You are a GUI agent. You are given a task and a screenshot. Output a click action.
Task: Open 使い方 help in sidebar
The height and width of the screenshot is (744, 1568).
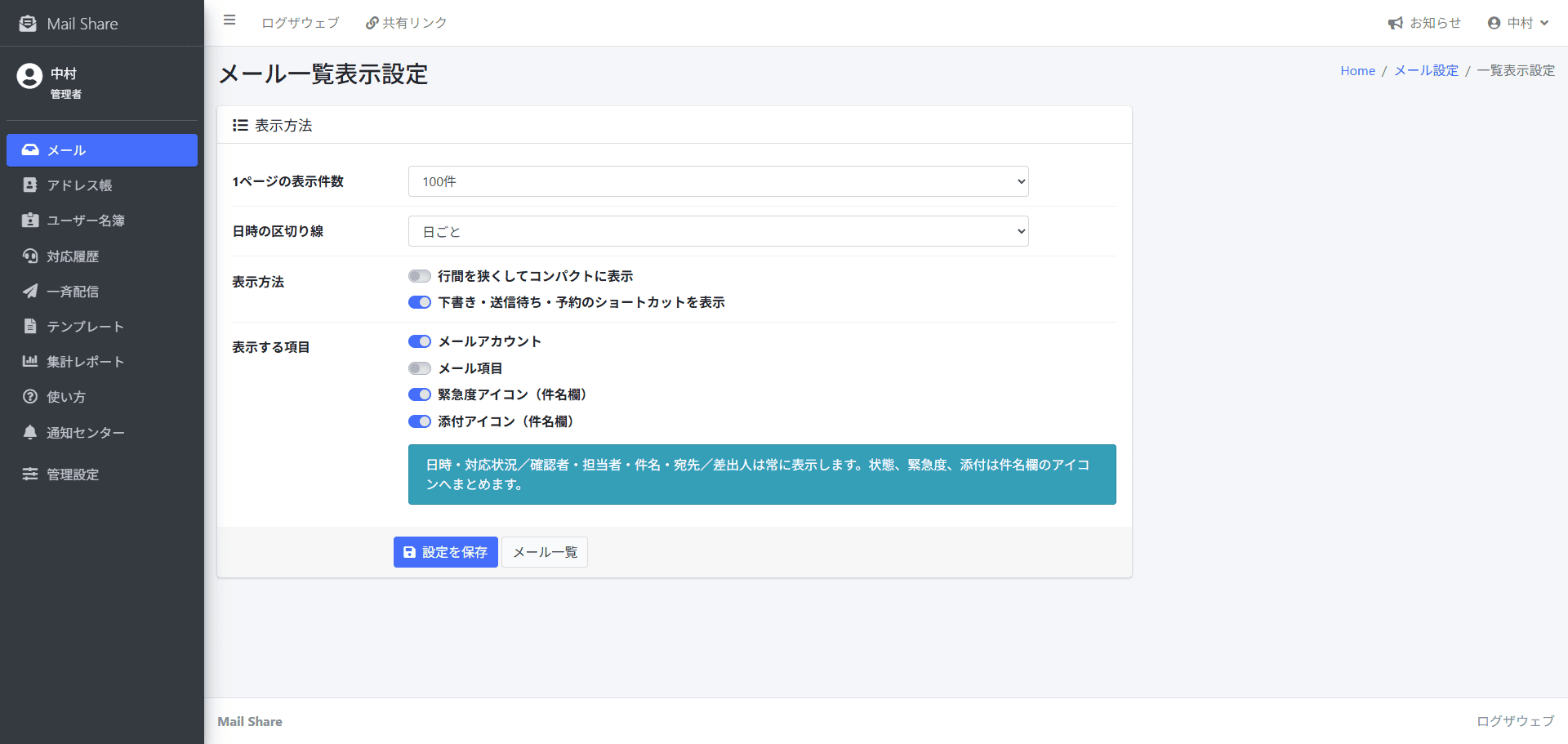102,397
